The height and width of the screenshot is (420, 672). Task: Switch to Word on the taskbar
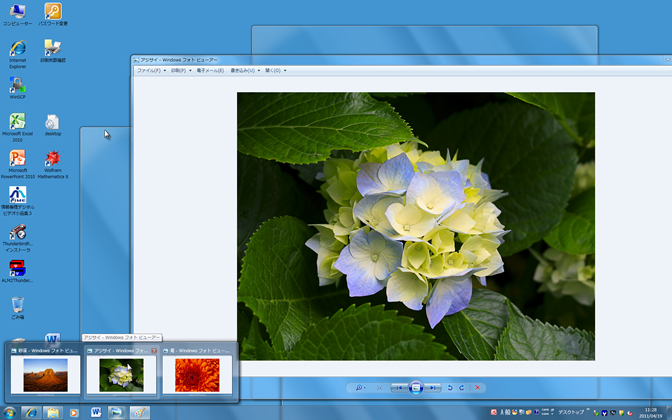(x=96, y=413)
